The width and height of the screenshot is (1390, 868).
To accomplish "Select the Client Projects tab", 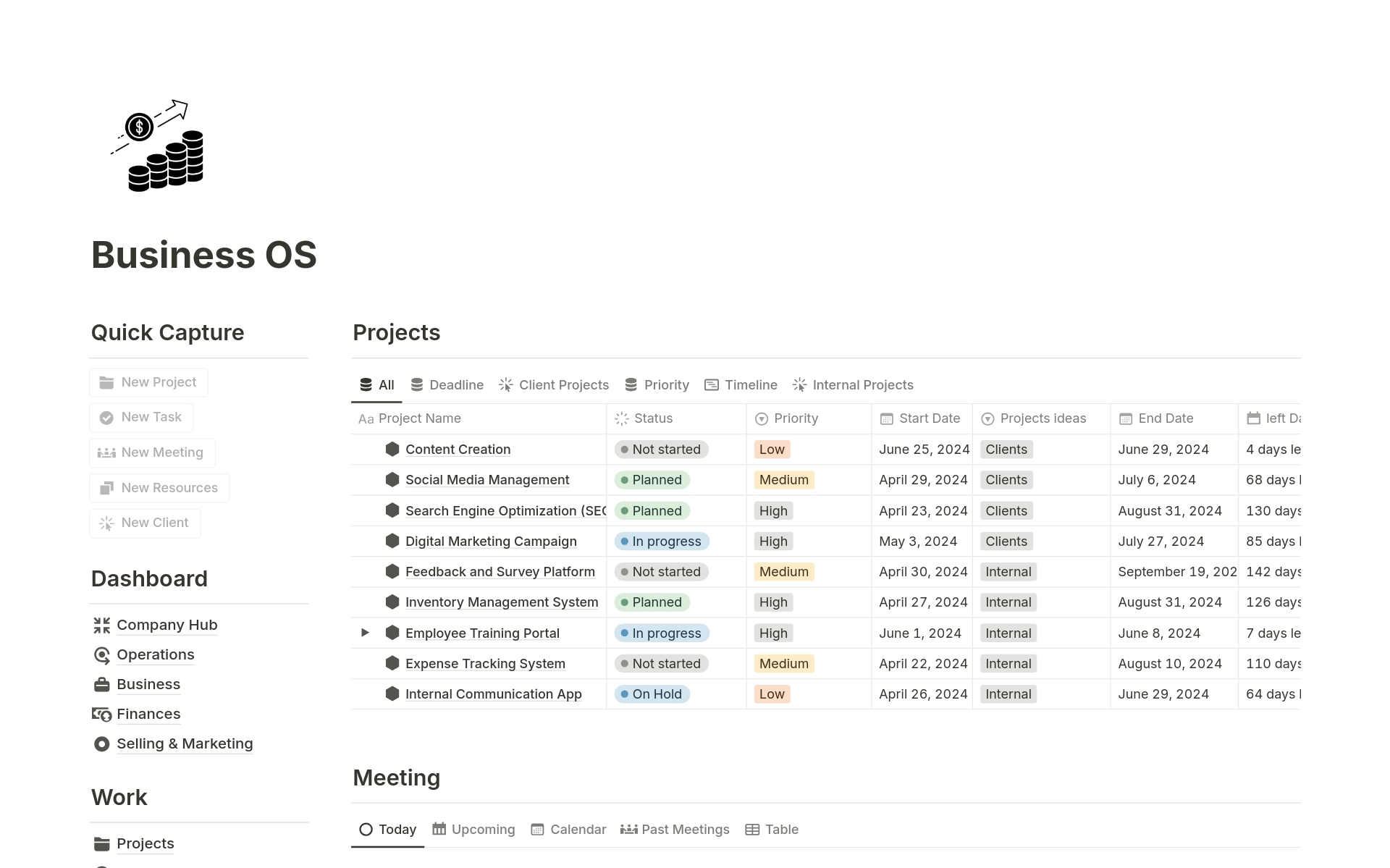I will coord(555,385).
